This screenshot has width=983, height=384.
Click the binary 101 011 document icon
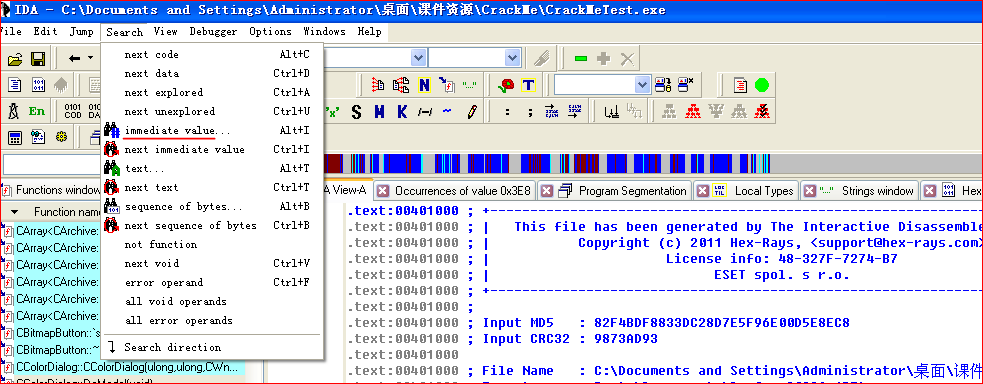pos(38,85)
